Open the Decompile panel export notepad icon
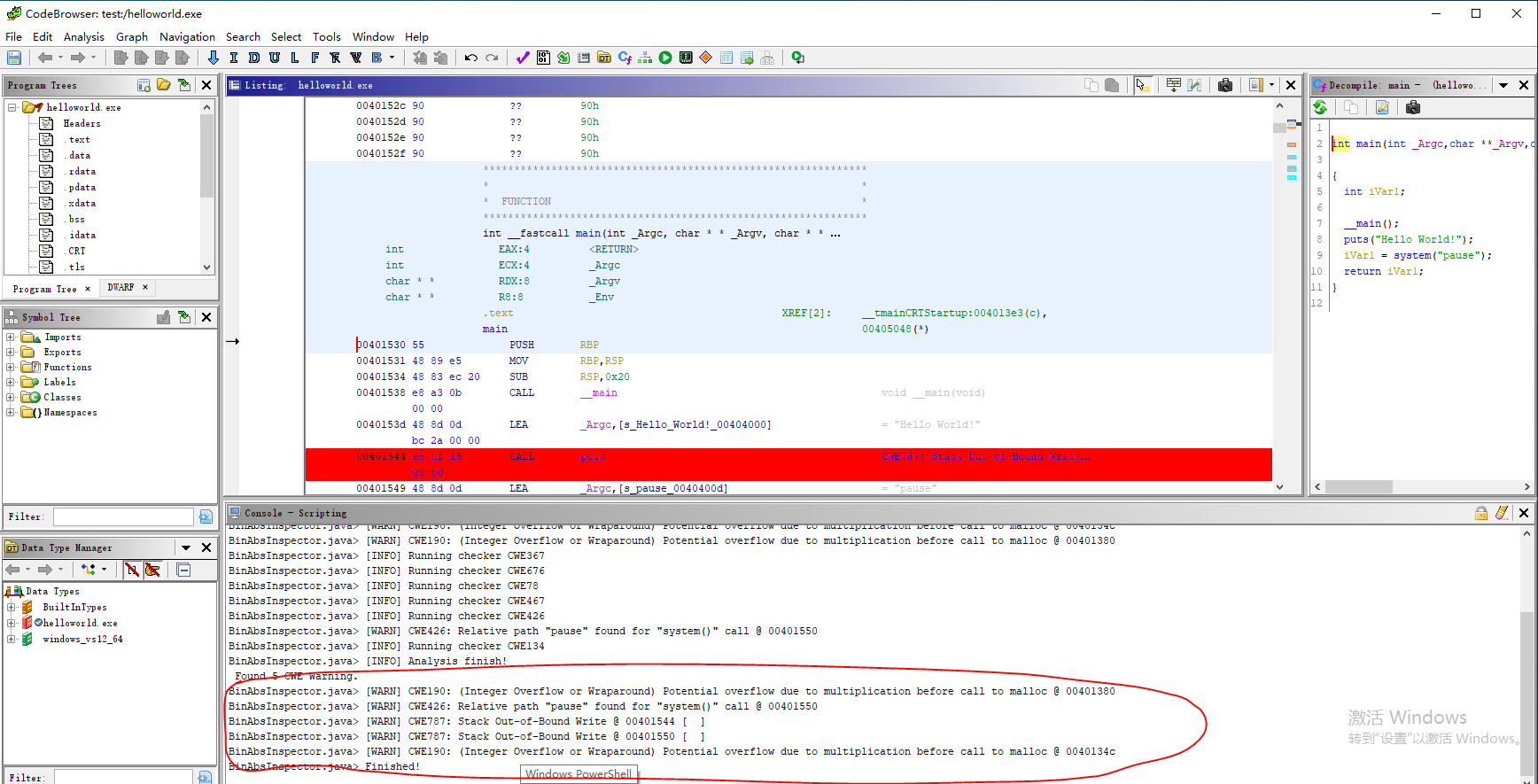1538x784 pixels. click(x=1382, y=107)
